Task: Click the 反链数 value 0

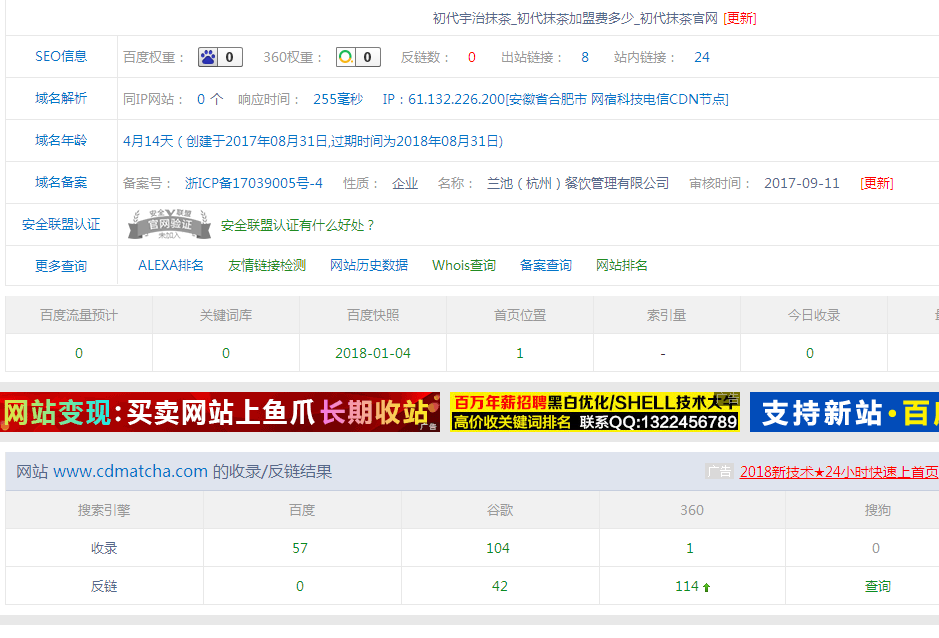Action: tap(472, 57)
